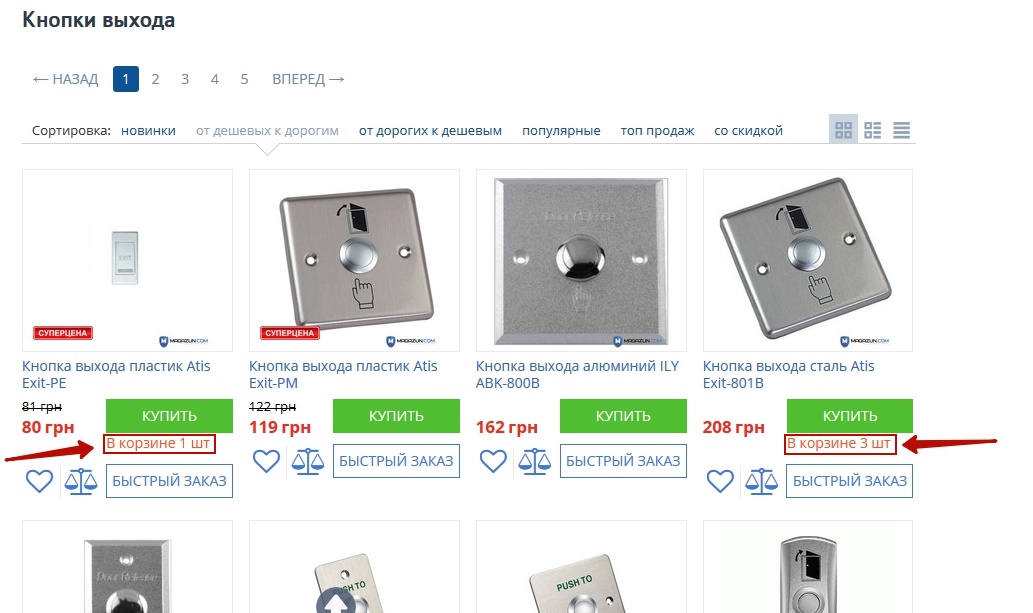
Task: Add Atis Exit-PE to wishlist heart
Action: [40, 481]
